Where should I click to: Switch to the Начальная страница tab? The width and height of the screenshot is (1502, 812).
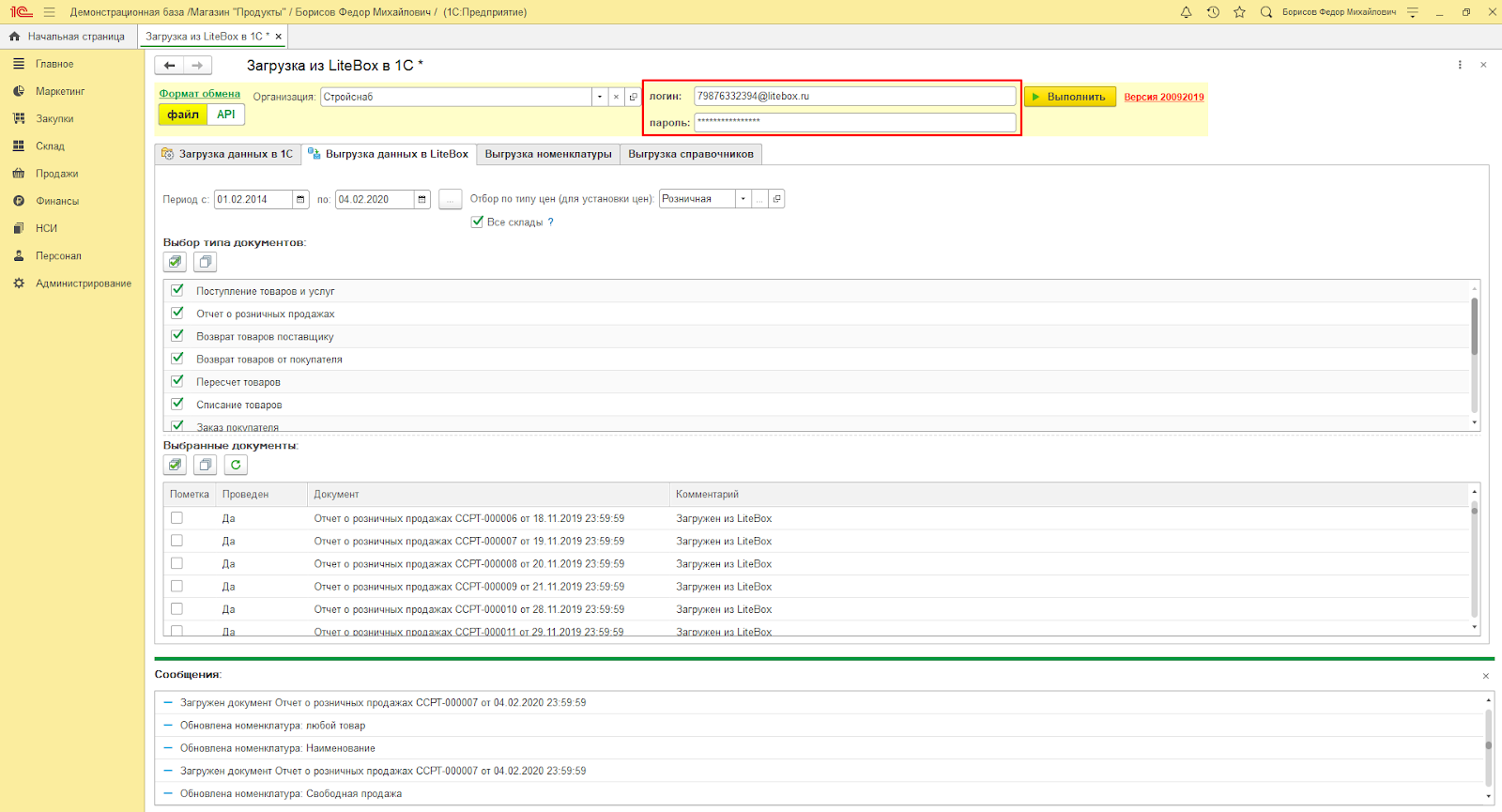(x=68, y=37)
